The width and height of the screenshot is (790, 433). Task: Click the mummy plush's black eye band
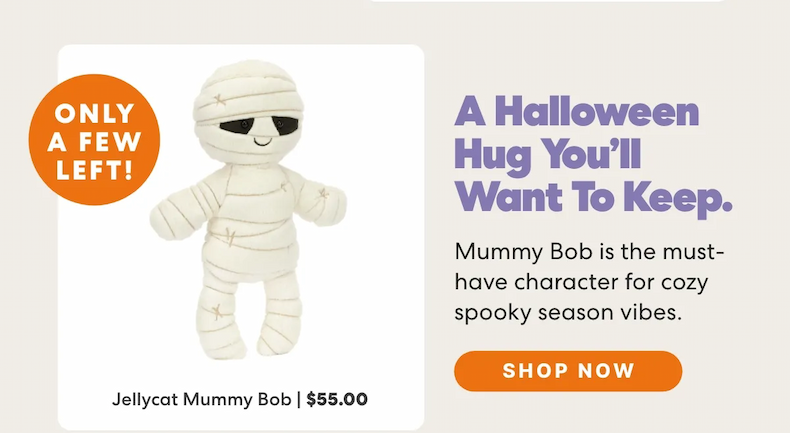(259, 126)
